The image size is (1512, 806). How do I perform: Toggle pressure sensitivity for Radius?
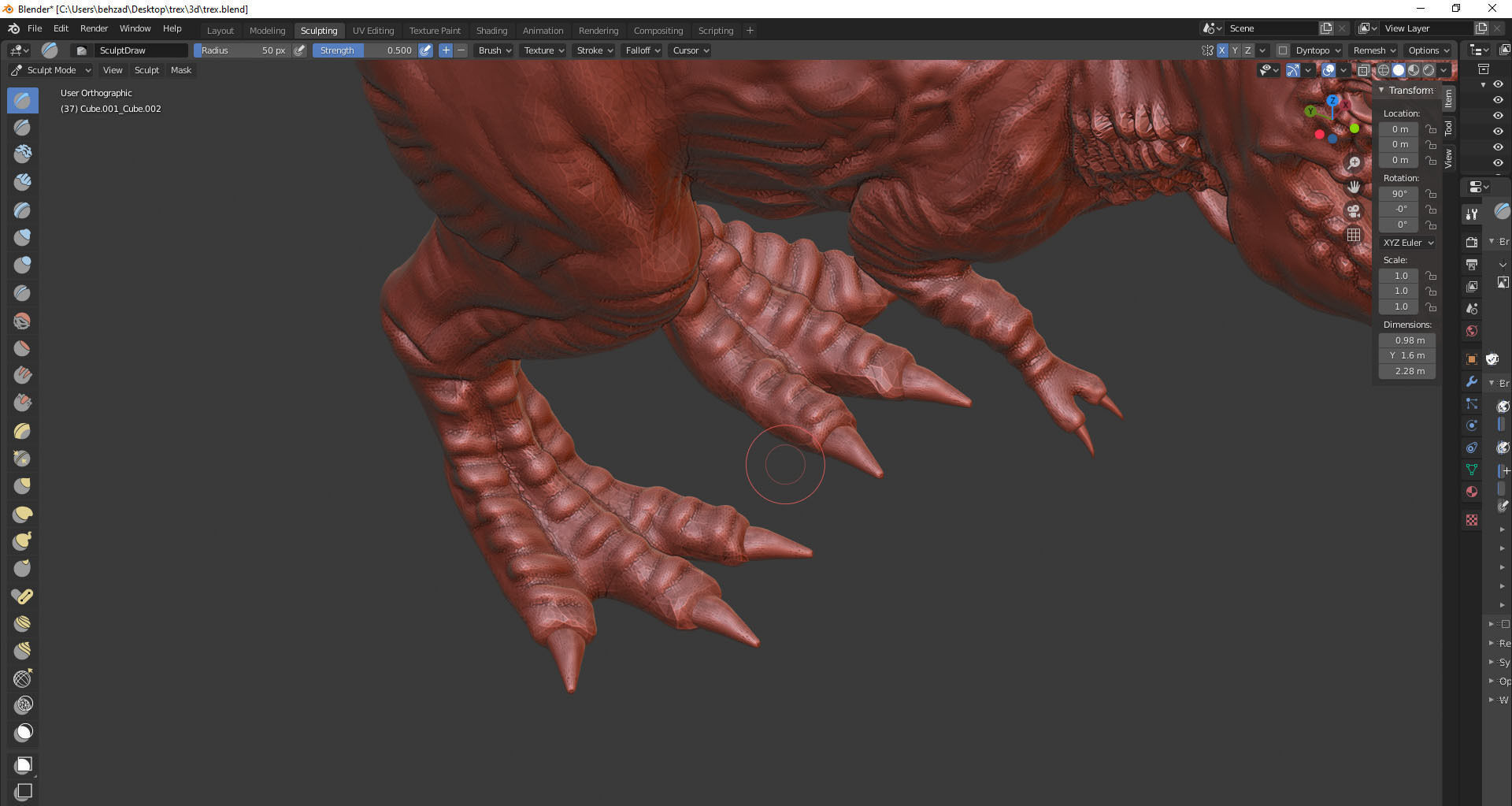[299, 50]
